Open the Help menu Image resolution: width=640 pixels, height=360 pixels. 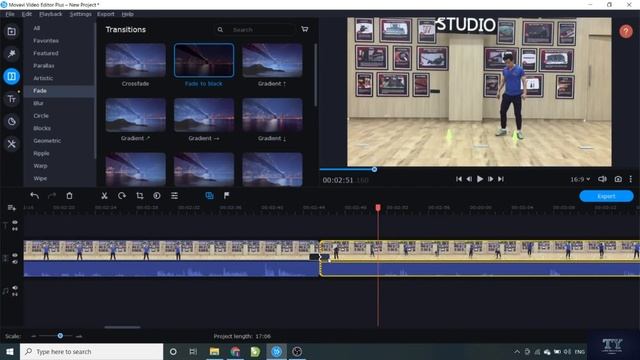pyautogui.click(x=127, y=14)
